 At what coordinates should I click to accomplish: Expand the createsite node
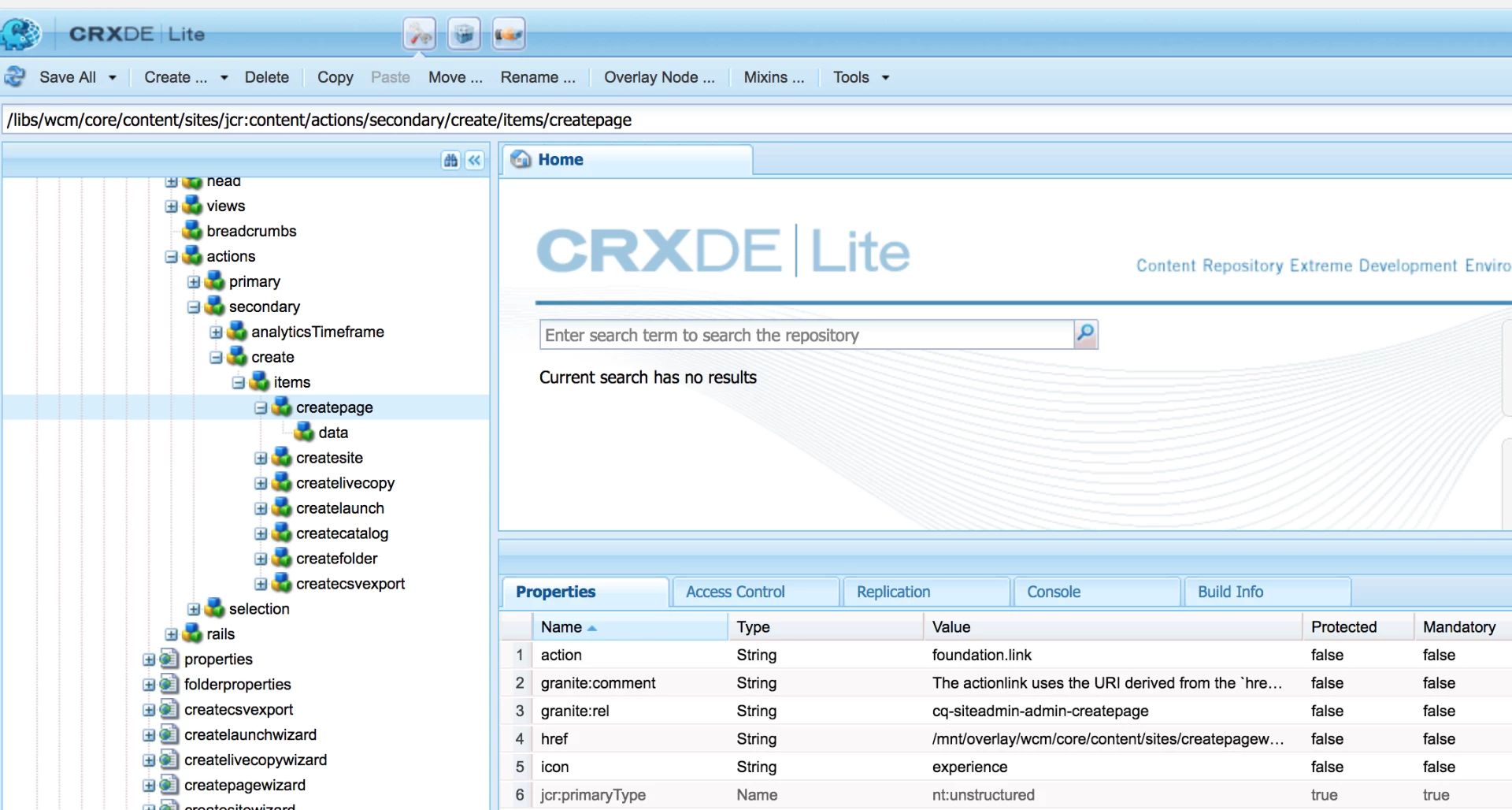tap(261, 459)
